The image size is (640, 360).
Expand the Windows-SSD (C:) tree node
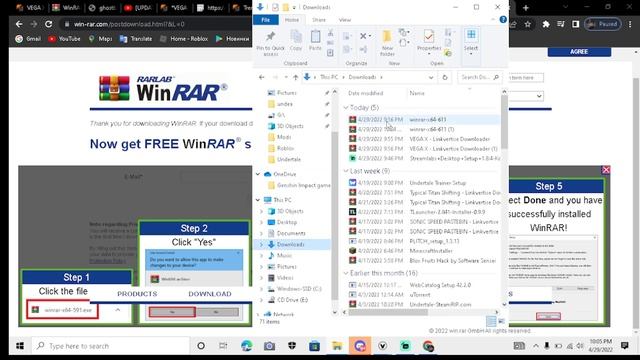point(262,289)
